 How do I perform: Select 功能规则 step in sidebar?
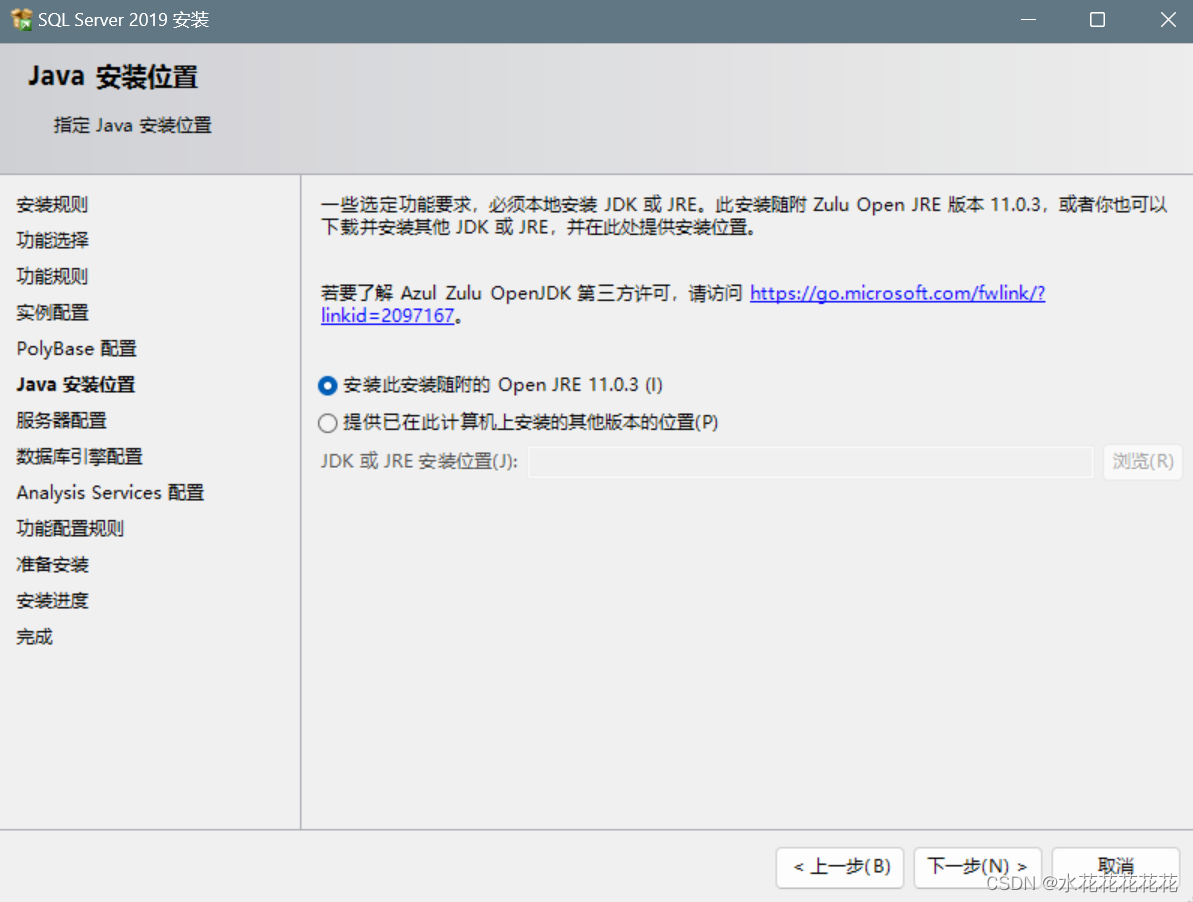click(x=52, y=276)
